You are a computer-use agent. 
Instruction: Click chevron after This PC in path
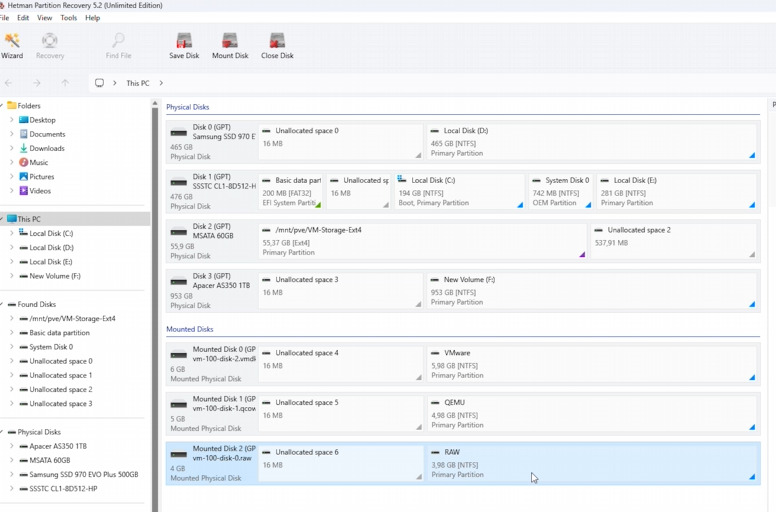161,83
